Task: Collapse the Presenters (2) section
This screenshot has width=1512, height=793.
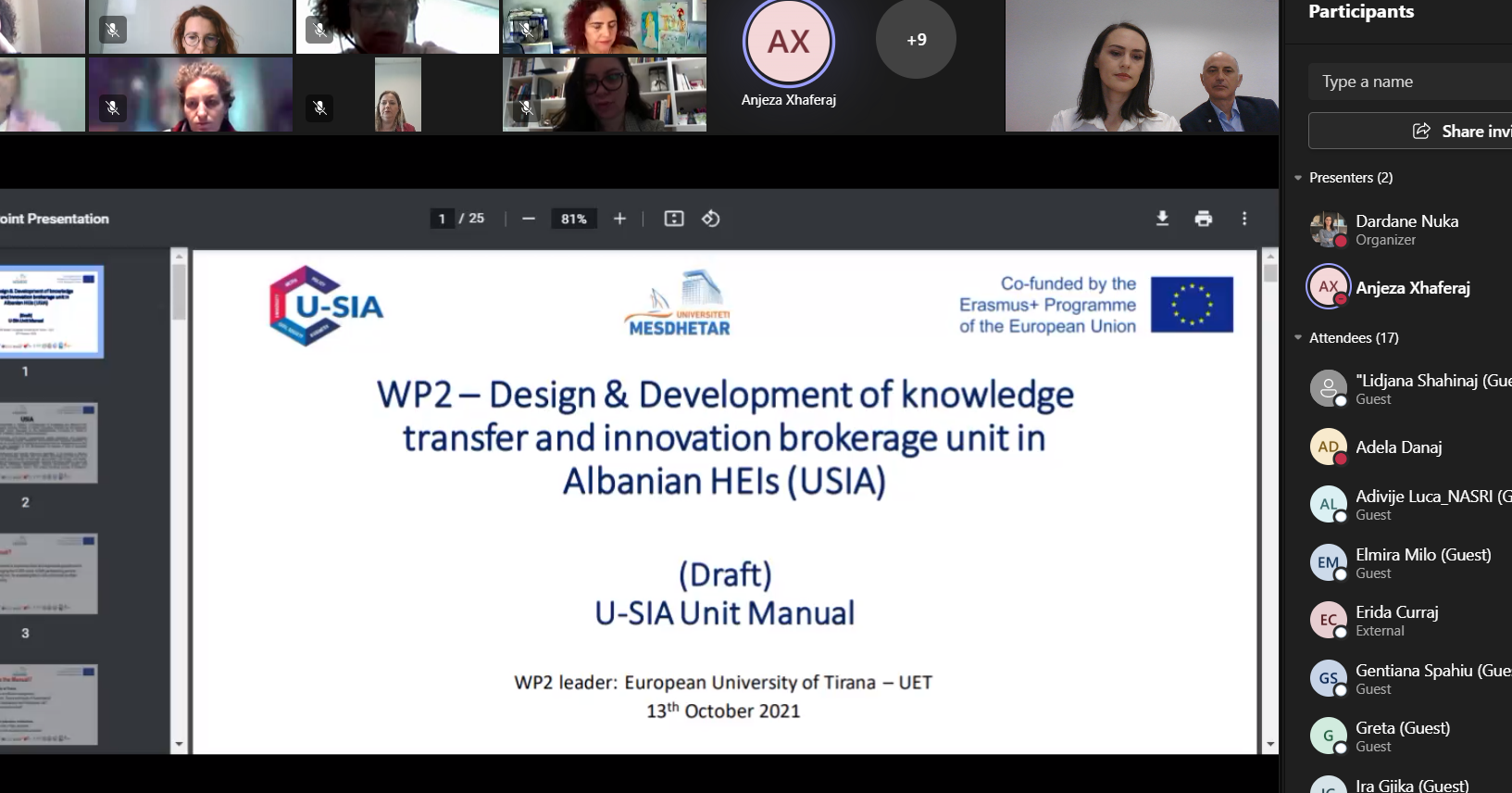Action: 1298,178
